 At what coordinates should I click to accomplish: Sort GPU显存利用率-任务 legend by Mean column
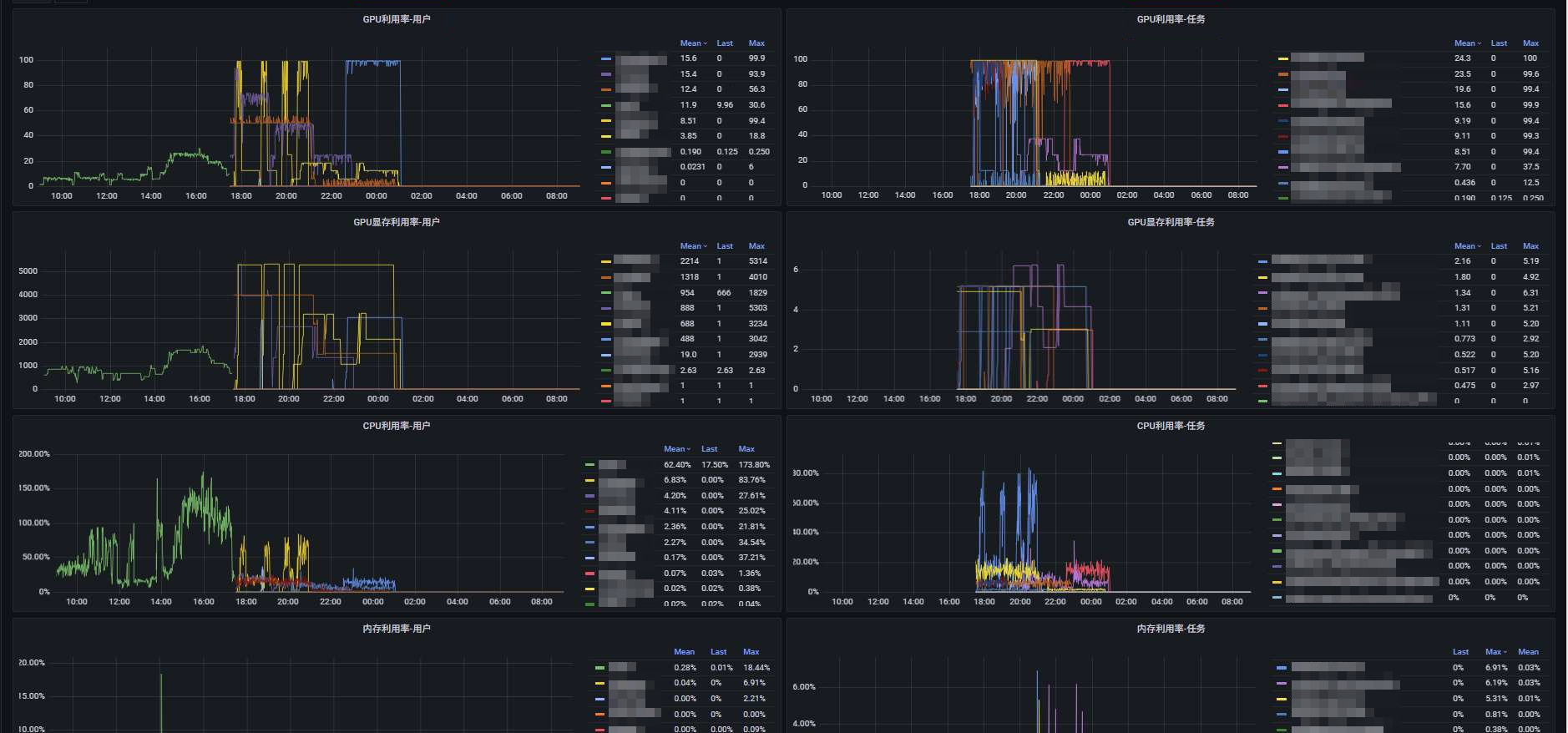tap(1466, 246)
